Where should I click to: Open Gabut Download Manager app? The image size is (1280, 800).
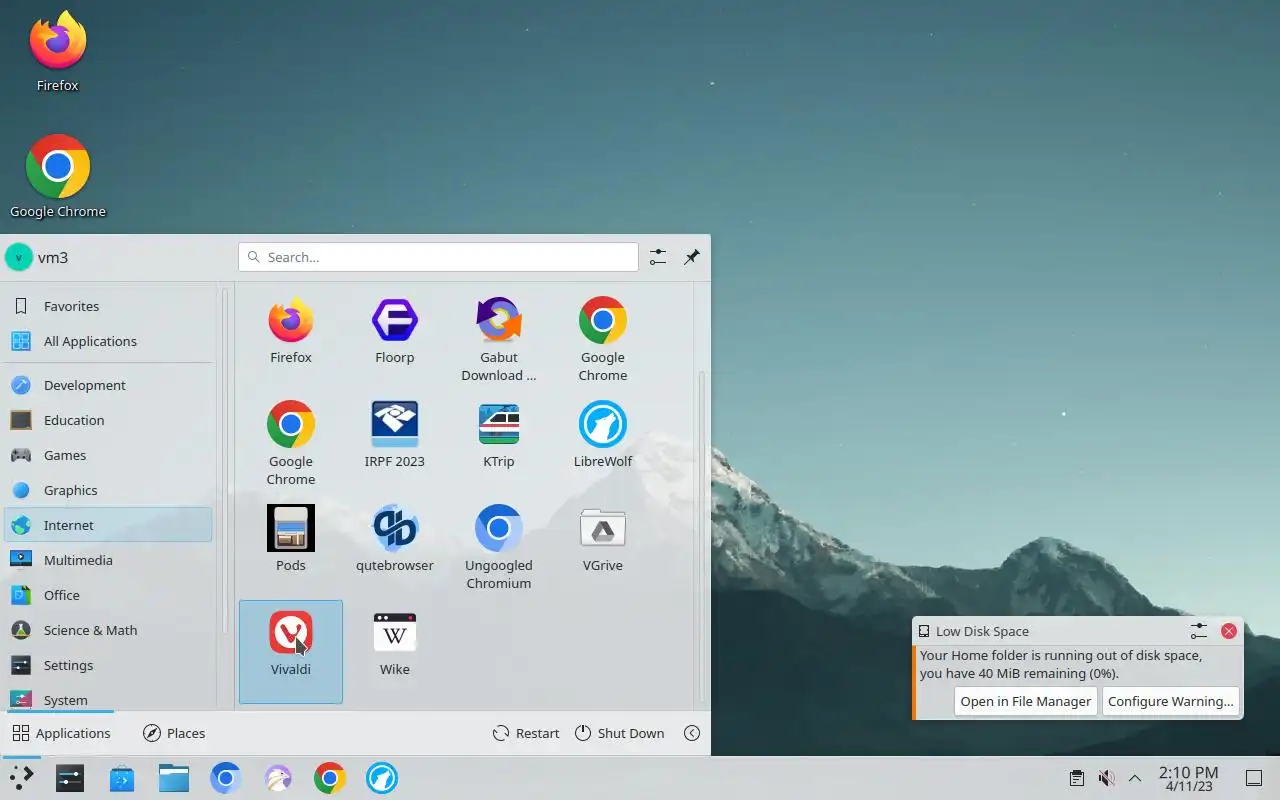tap(499, 340)
